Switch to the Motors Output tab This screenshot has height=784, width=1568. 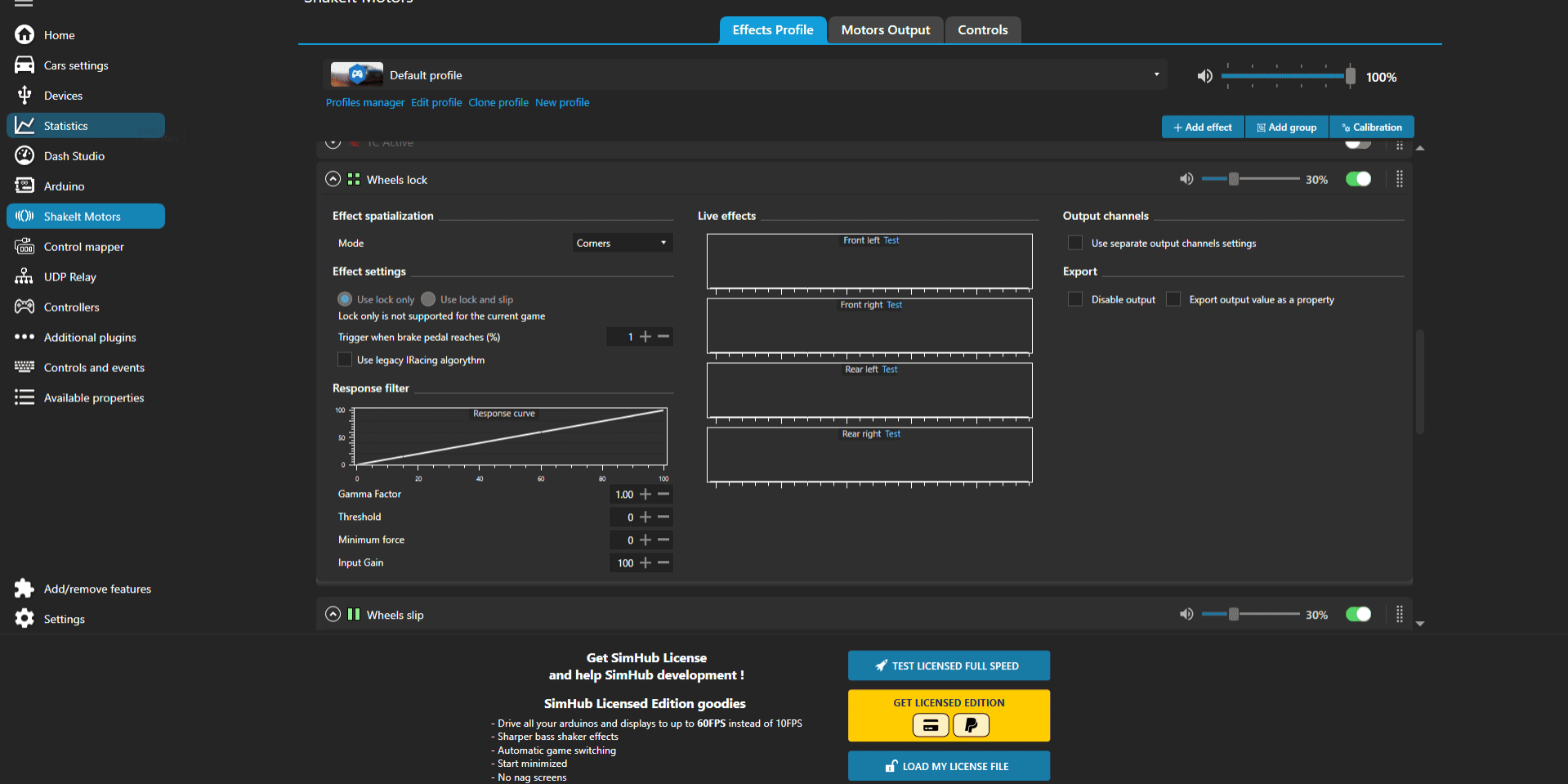click(885, 29)
